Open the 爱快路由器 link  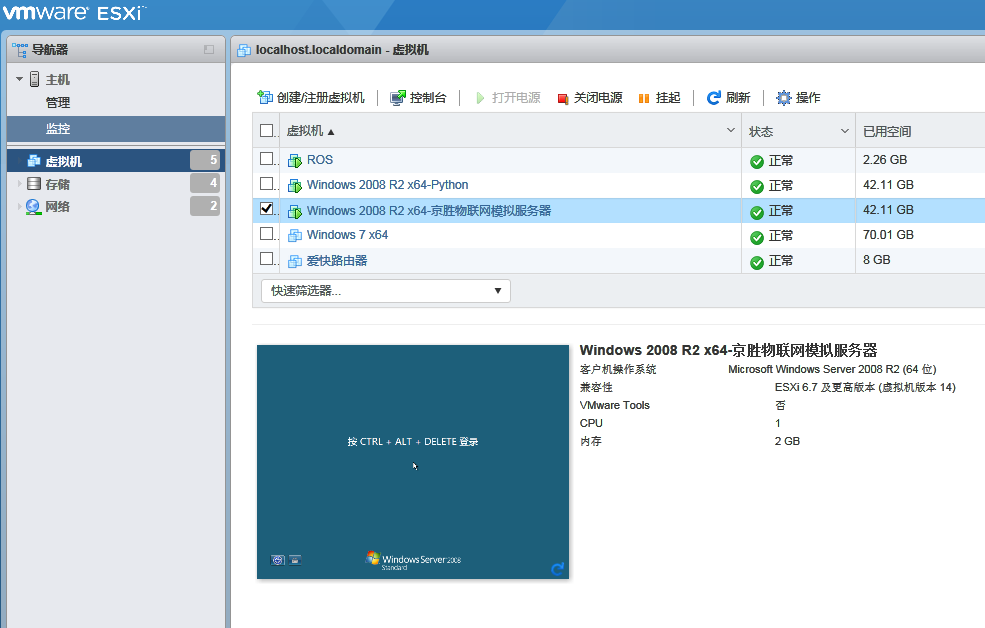[337, 260]
